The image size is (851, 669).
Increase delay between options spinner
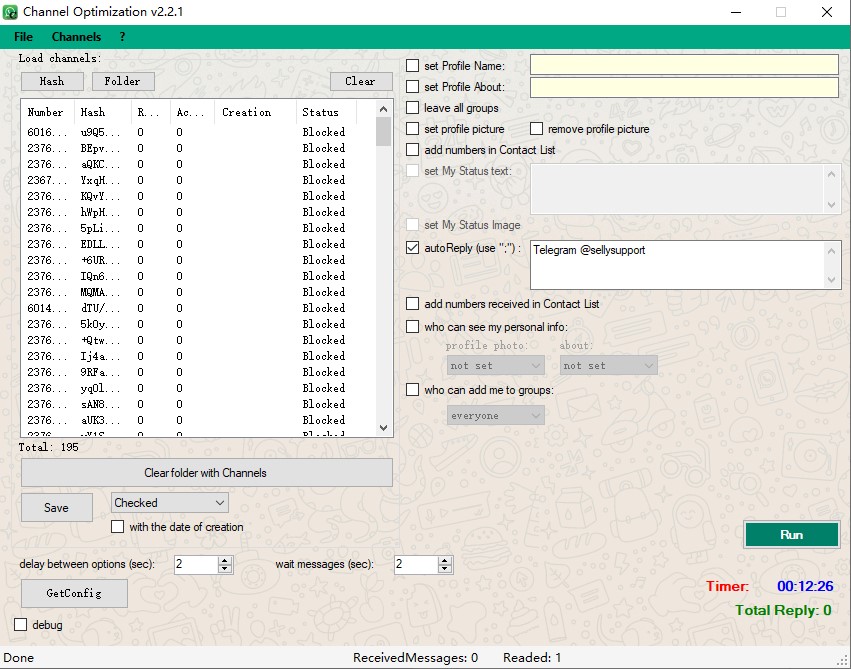click(225, 560)
